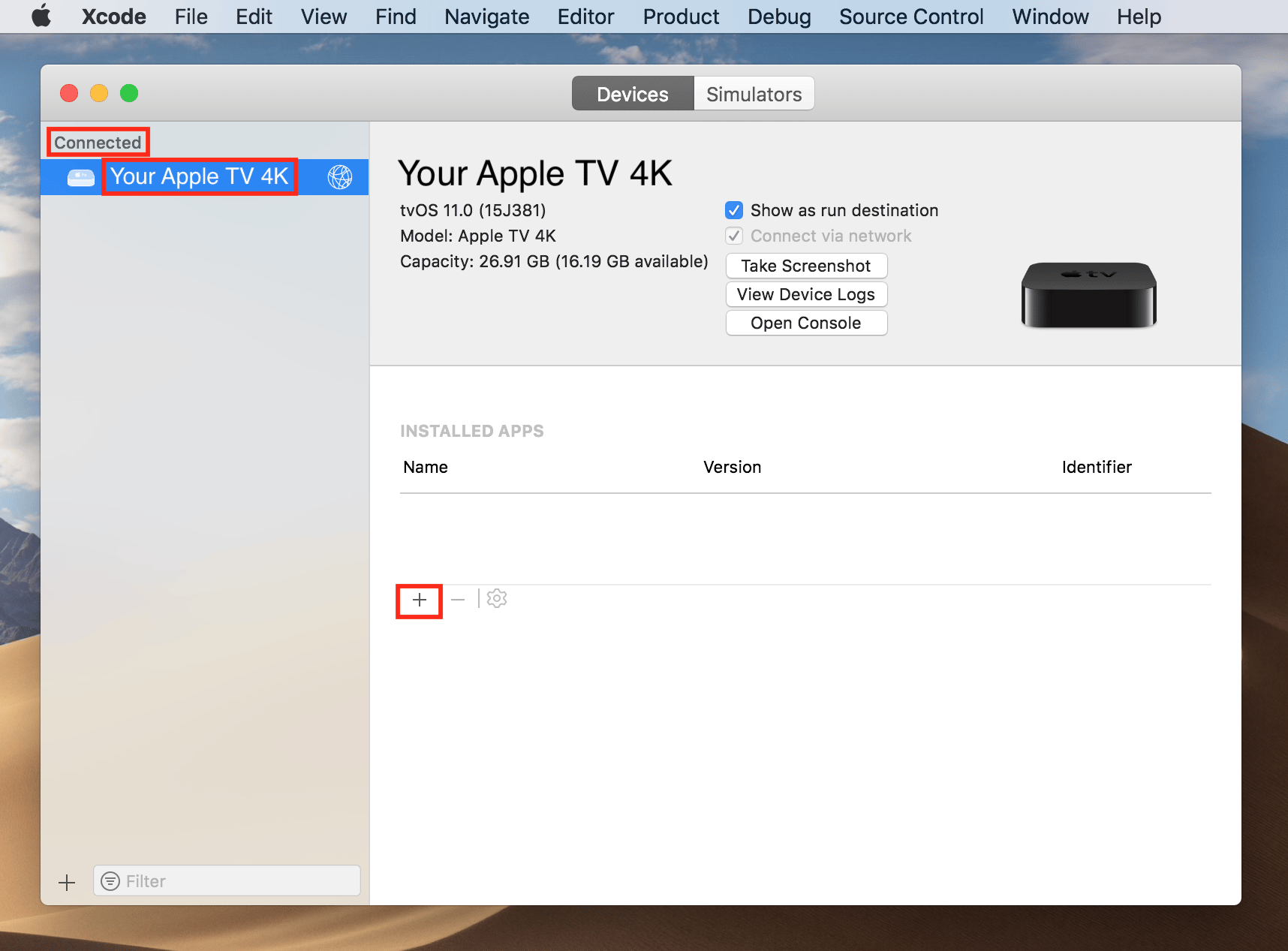Click the filter icon in search field
The width and height of the screenshot is (1288, 951).
[110, 881]
